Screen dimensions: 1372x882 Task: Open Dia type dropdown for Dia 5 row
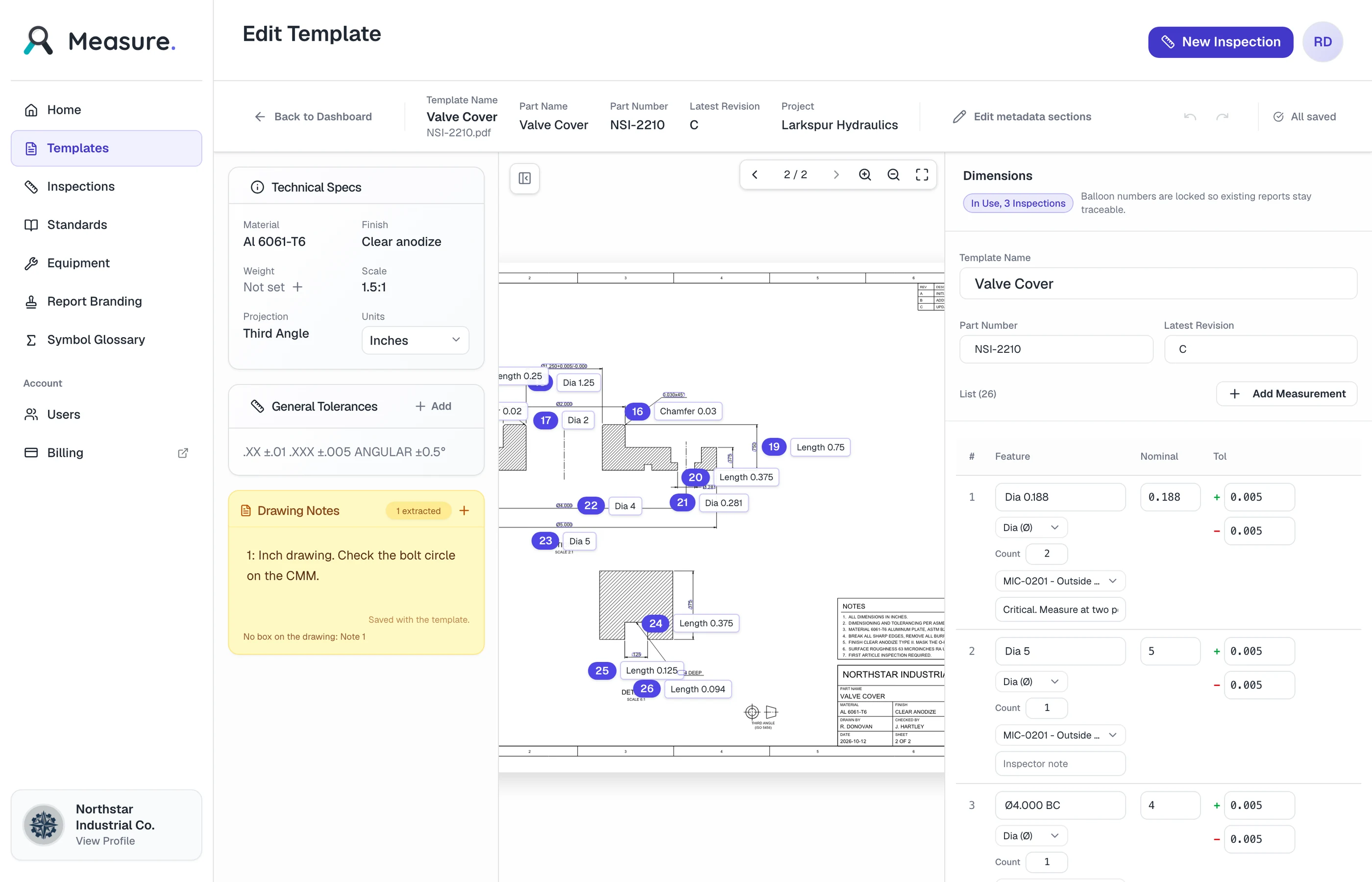tap(1031, 682)
